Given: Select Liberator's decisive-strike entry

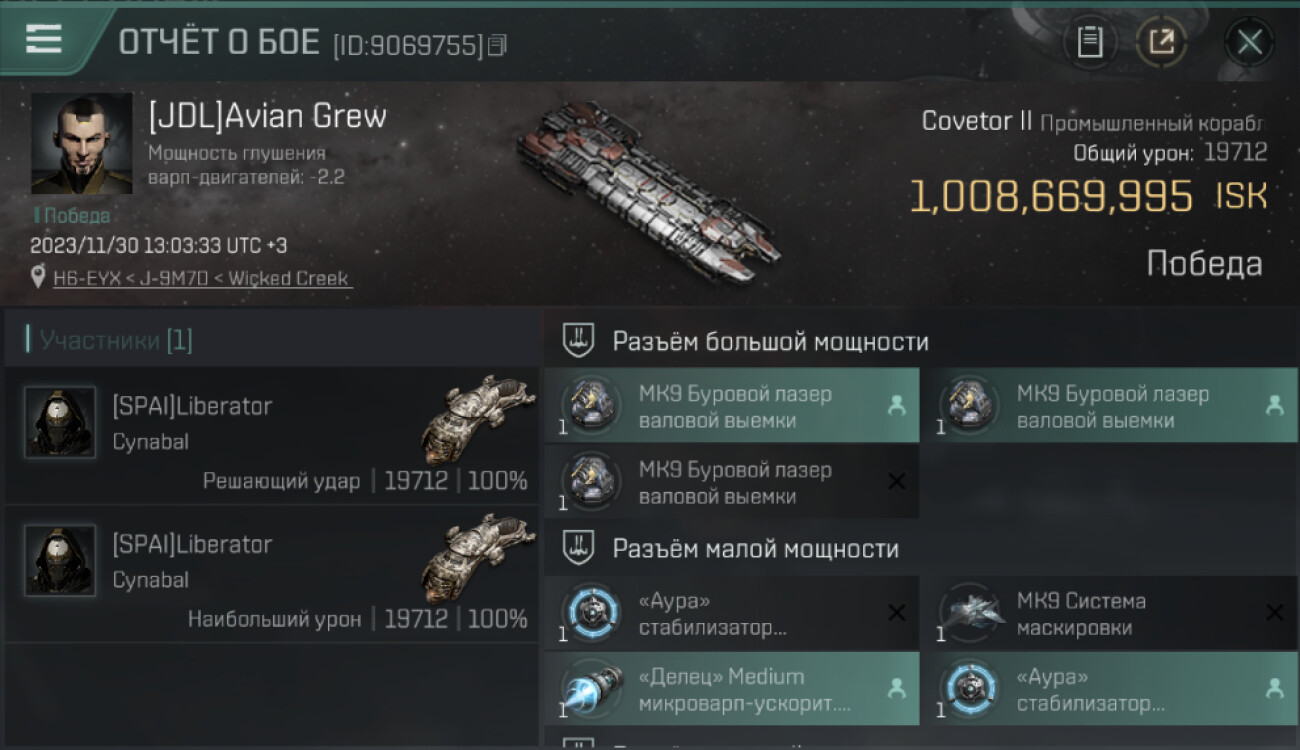Looking at the screenshot, I should tap(271, 435).
